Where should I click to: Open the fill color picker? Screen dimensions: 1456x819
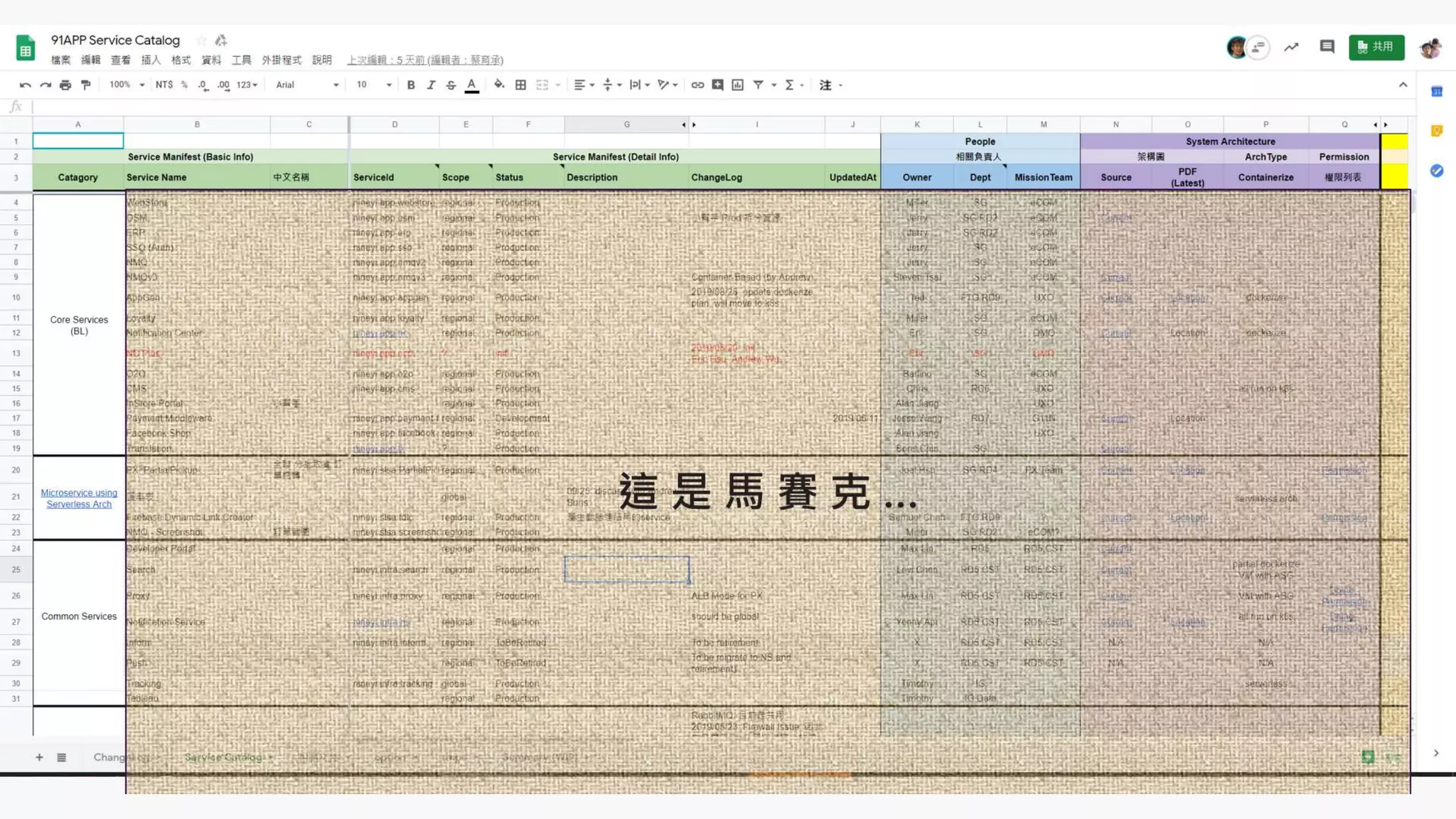click(499, 85)
